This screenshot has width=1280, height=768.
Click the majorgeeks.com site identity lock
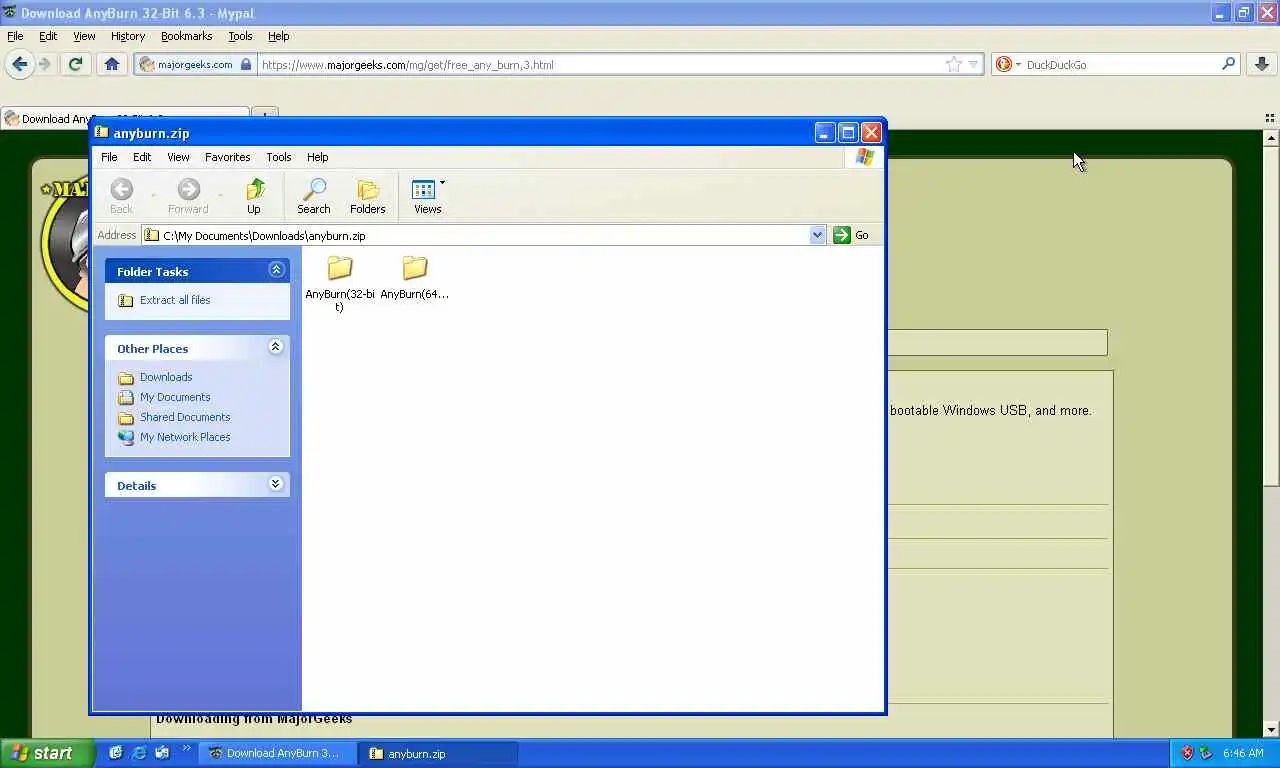tap(246, 64)
